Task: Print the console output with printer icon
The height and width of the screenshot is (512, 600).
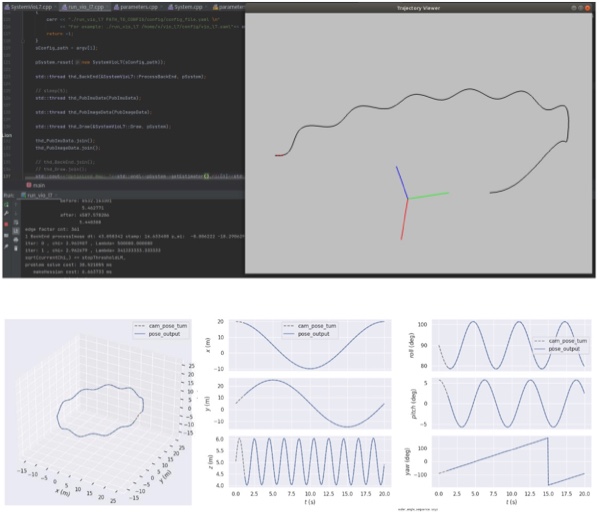Action: pyautogui.click(x=16, y=240)
